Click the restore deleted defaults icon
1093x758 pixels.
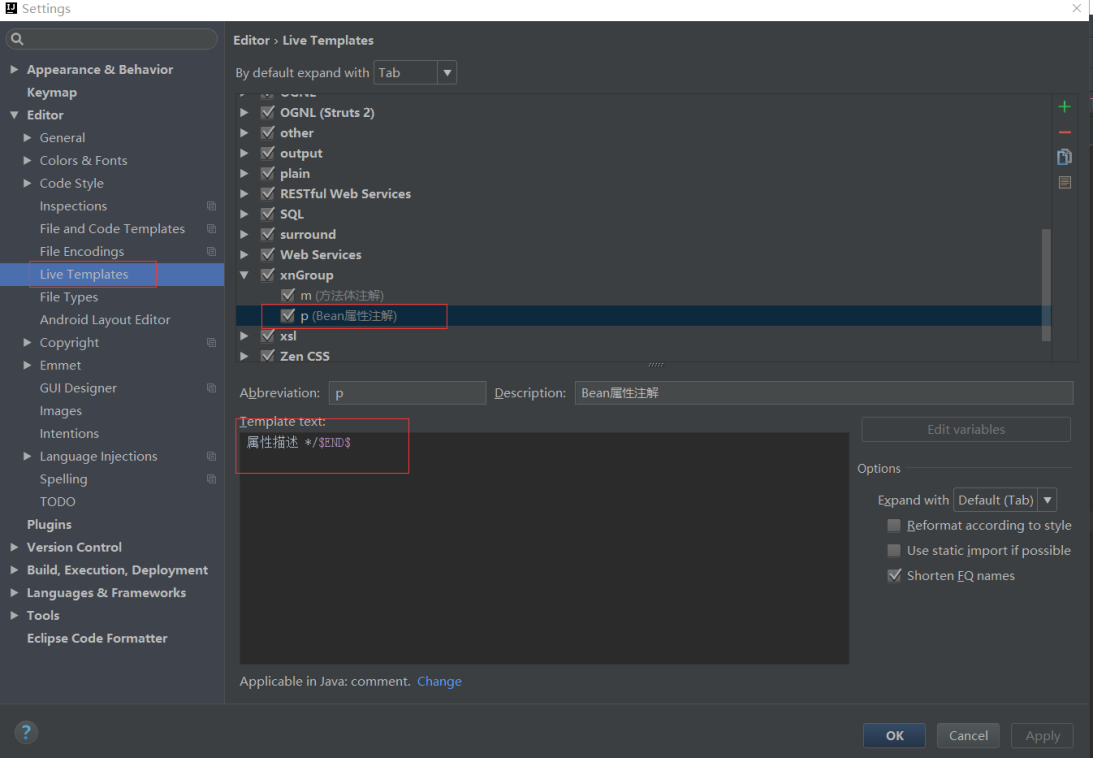1064,182
